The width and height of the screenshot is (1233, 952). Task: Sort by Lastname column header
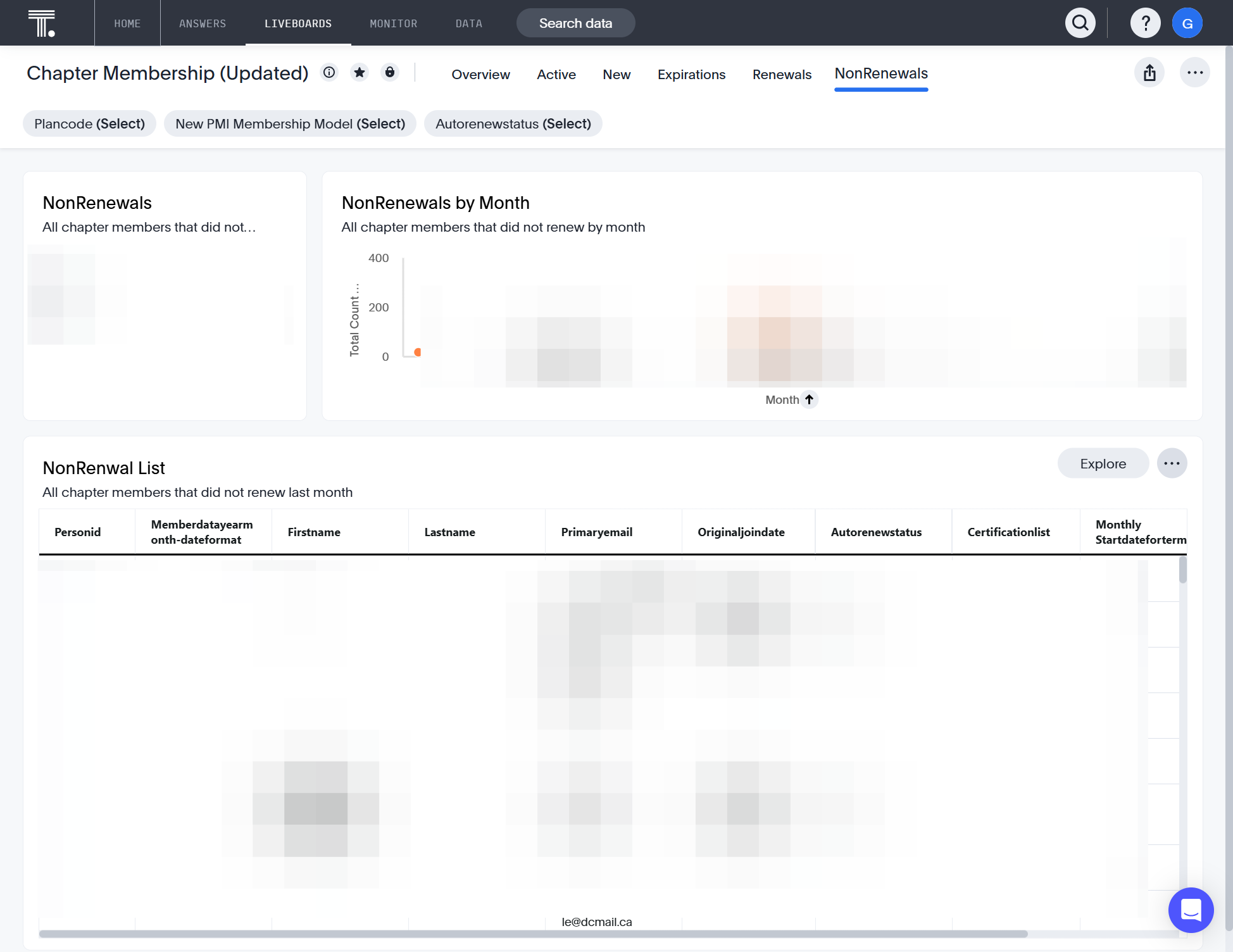(x=477, y=532)
